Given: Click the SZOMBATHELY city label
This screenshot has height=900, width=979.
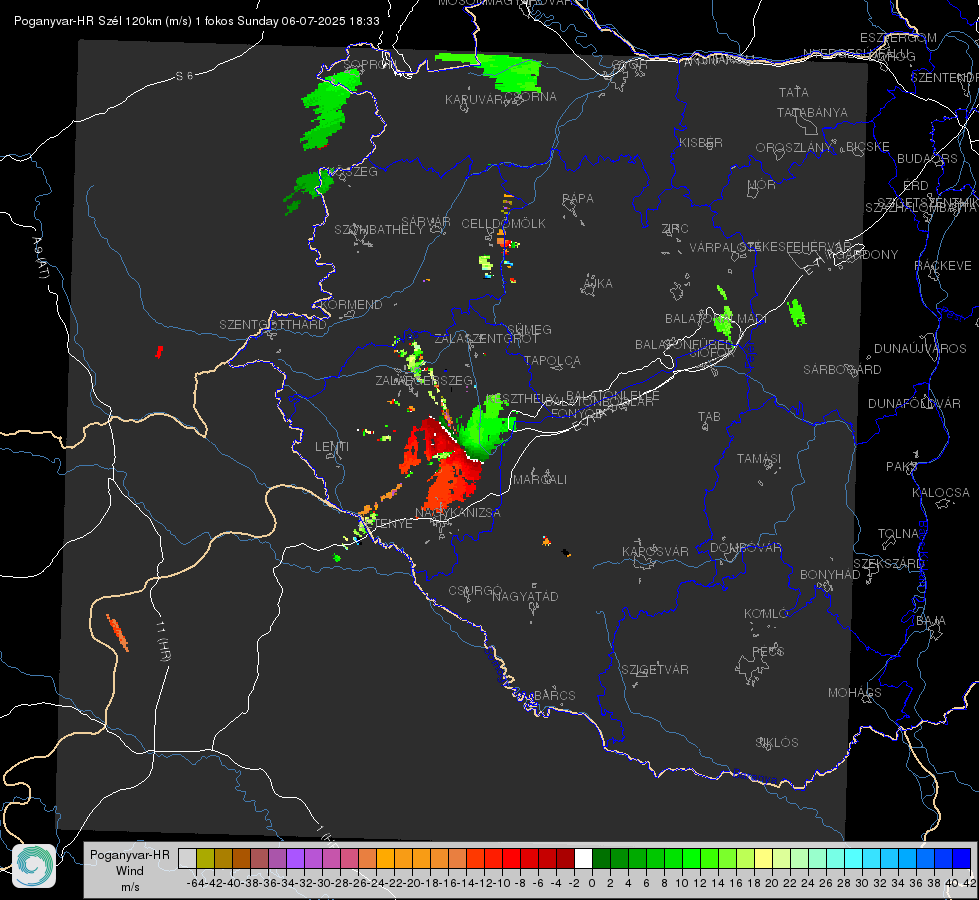Looking at the screenshot, I should (x=379, y=230).
